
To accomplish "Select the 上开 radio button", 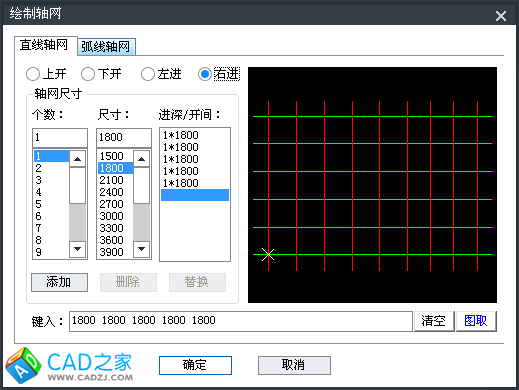I will point(33,74).
